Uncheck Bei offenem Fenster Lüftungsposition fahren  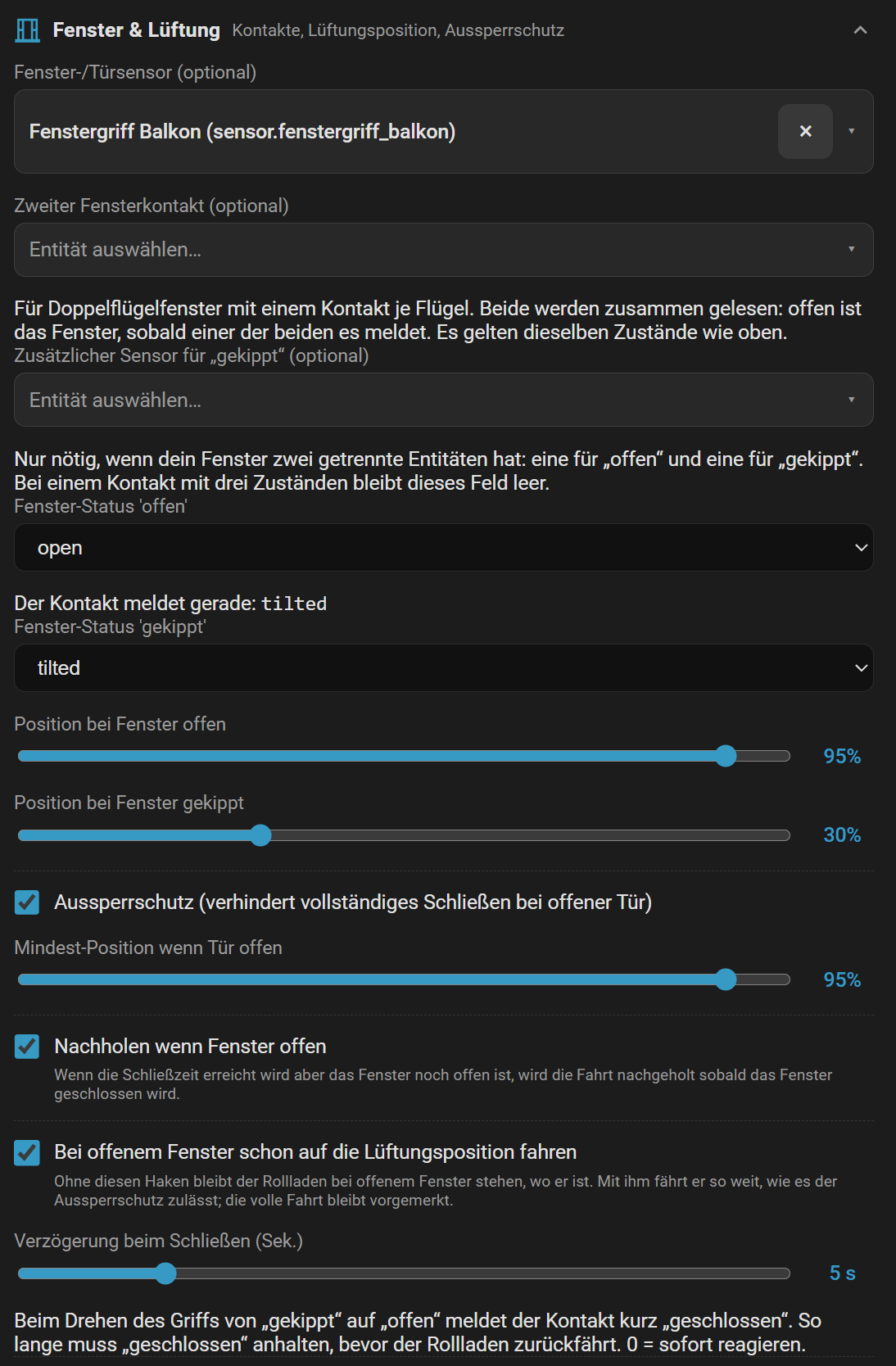[x=27, y=1152]
